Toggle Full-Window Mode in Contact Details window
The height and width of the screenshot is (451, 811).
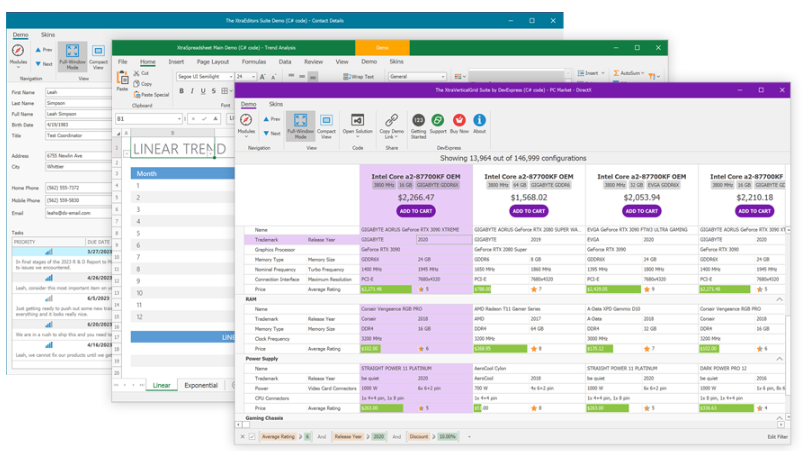pyautogui.click(x=72, y=56)
